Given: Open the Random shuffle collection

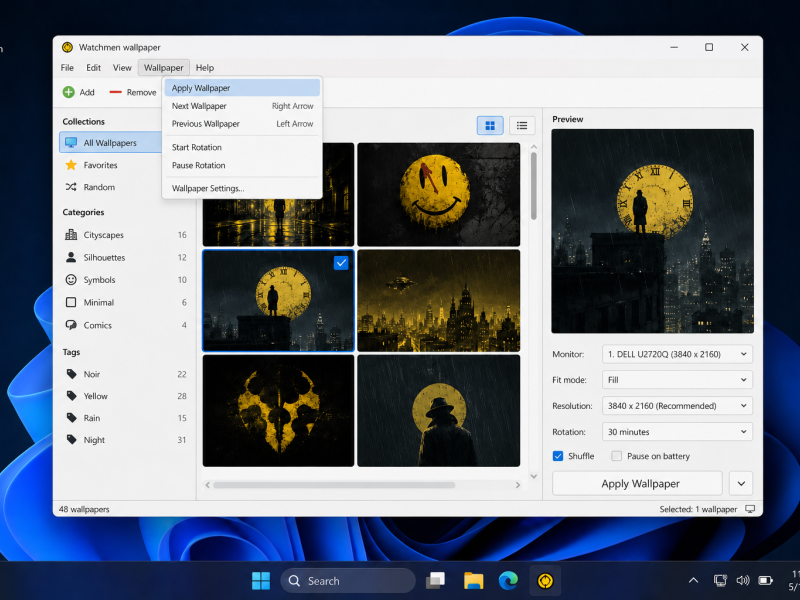Looking at the screenshot, I should coord(71,187).
